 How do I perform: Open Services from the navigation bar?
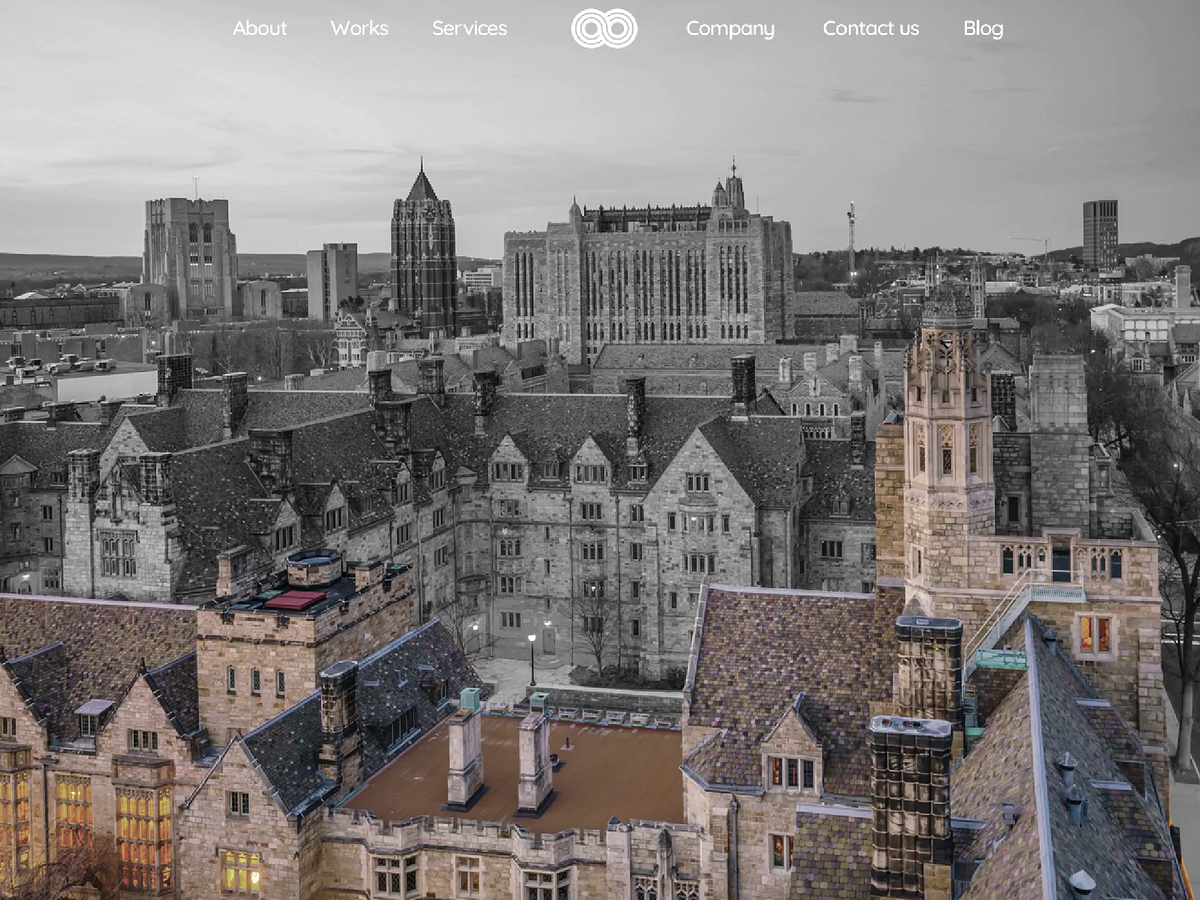click(x=468, y=29)
